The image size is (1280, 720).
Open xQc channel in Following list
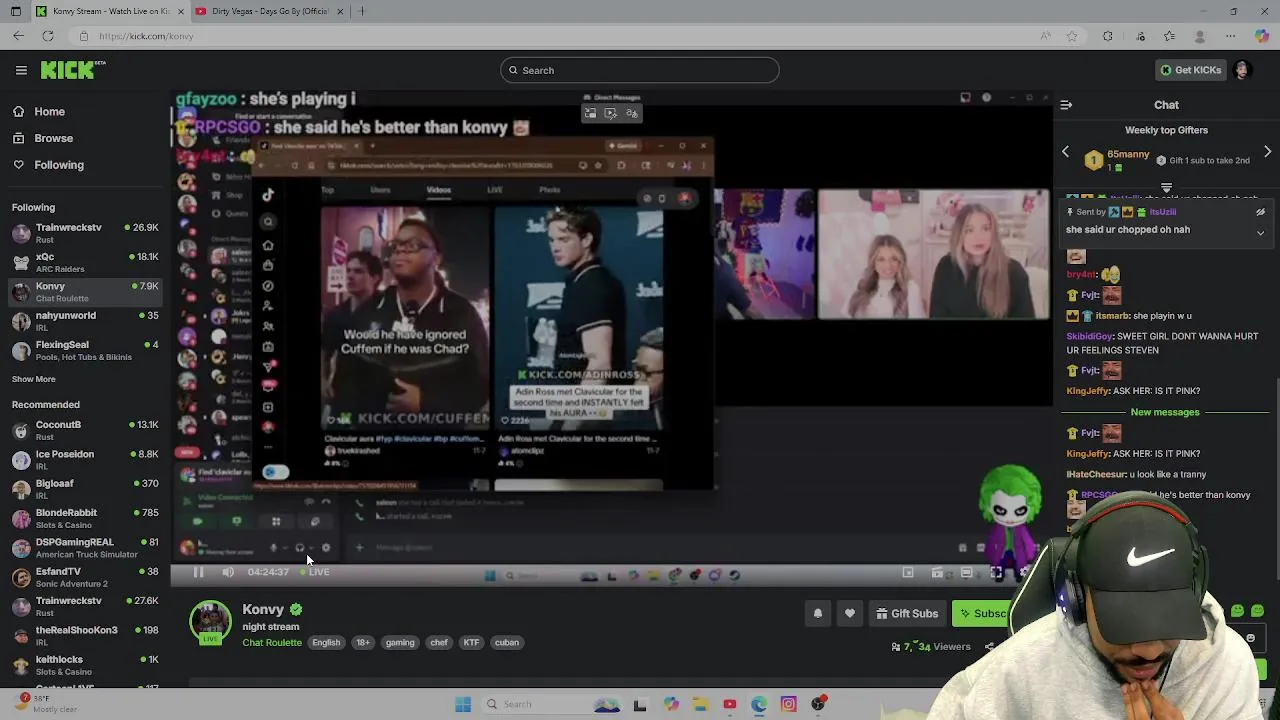tap(85, 262)
